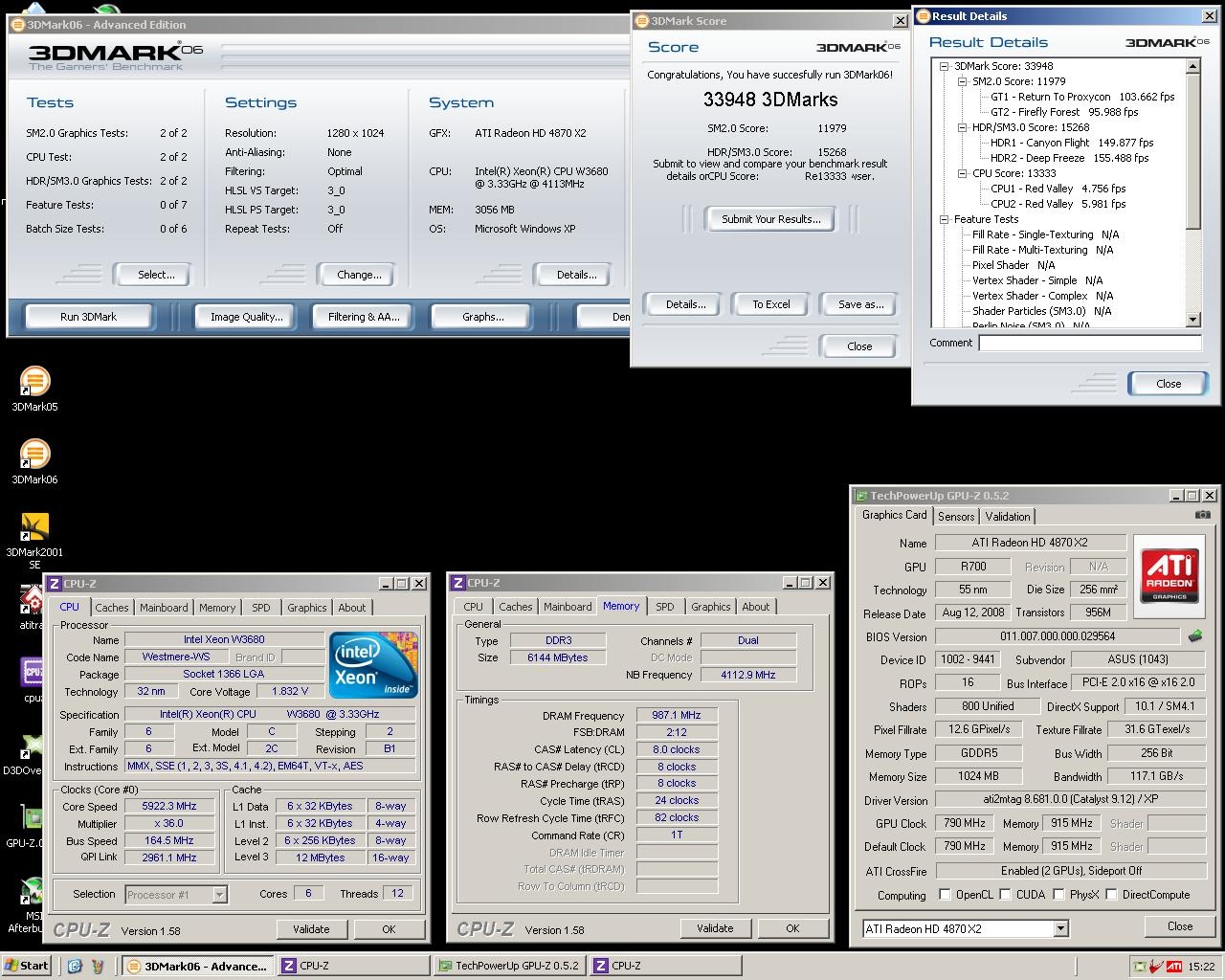Click the Filtering & AA... button
1225x980 pixels.
(x=364, y=317)
